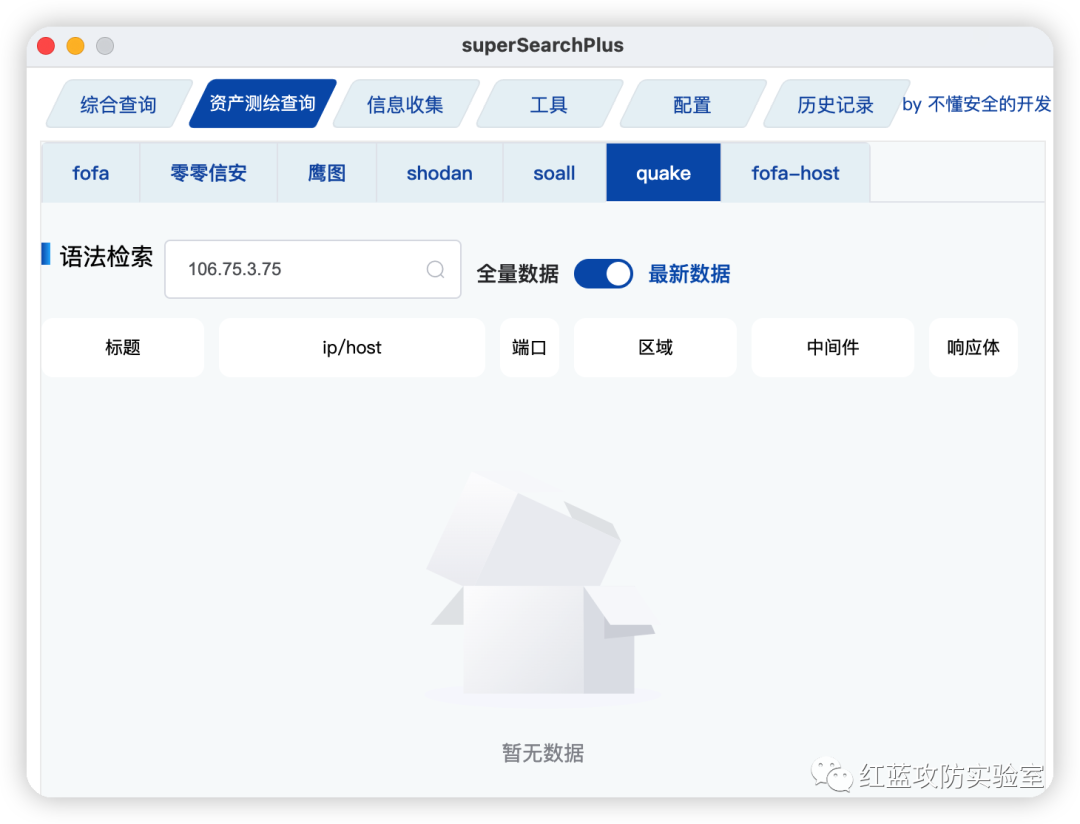Go to the 配置 tab
The image size is (1080, 824).
[x=692, y=104]
